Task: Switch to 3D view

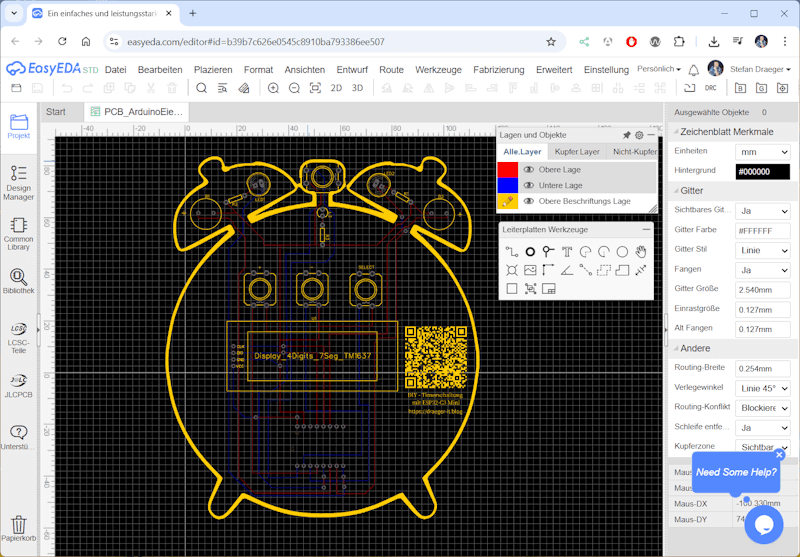Action: click(x=358, y=88)
